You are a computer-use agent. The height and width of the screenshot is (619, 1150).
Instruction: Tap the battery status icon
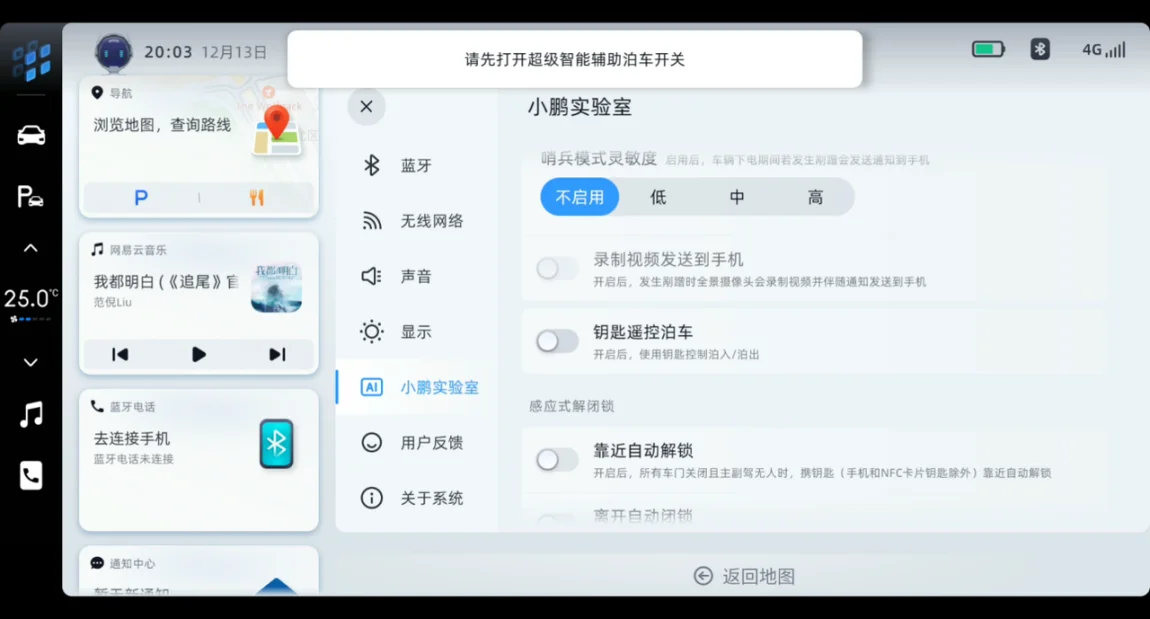[x=988, y=50]
